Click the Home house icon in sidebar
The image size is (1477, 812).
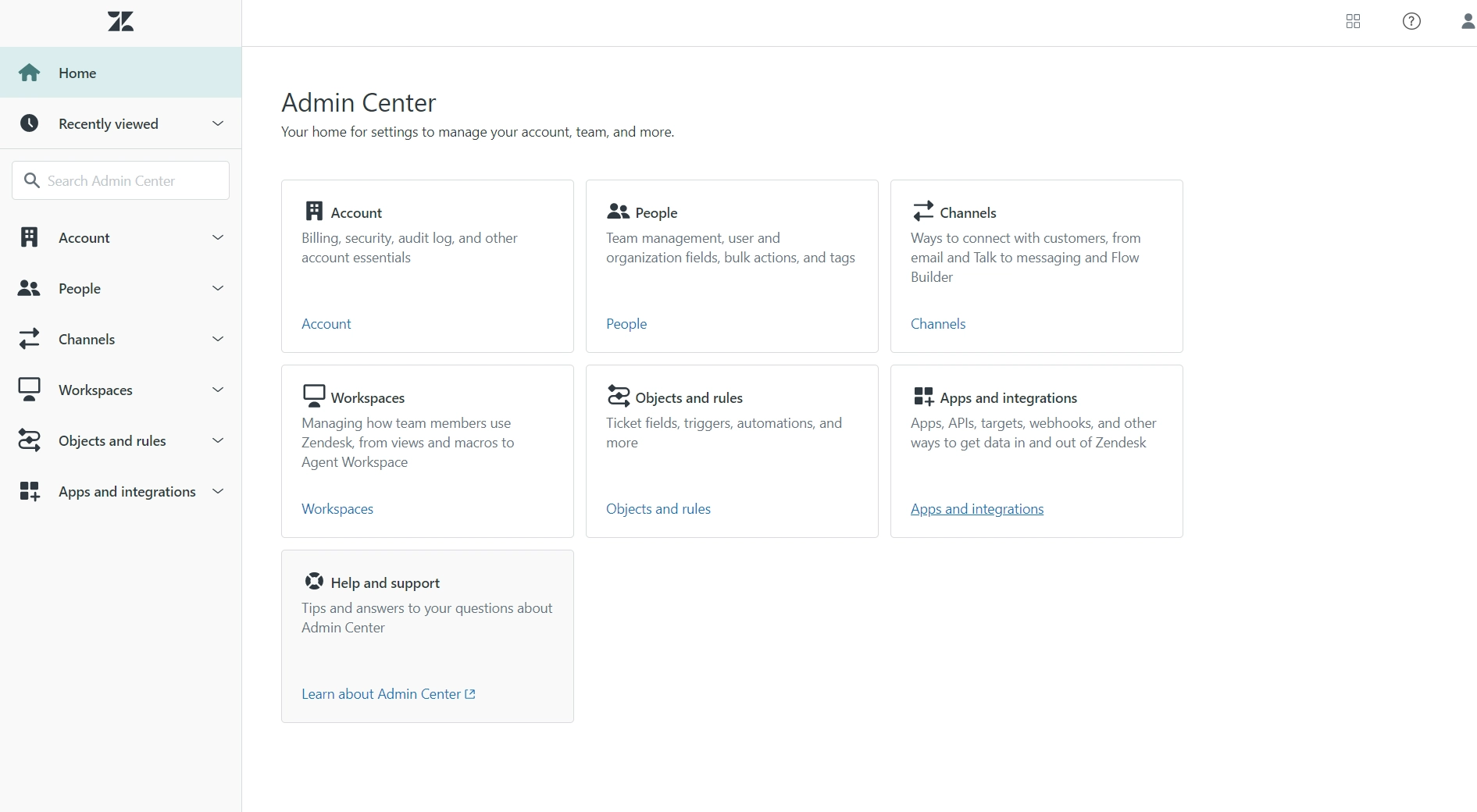(x=30, y=73)
